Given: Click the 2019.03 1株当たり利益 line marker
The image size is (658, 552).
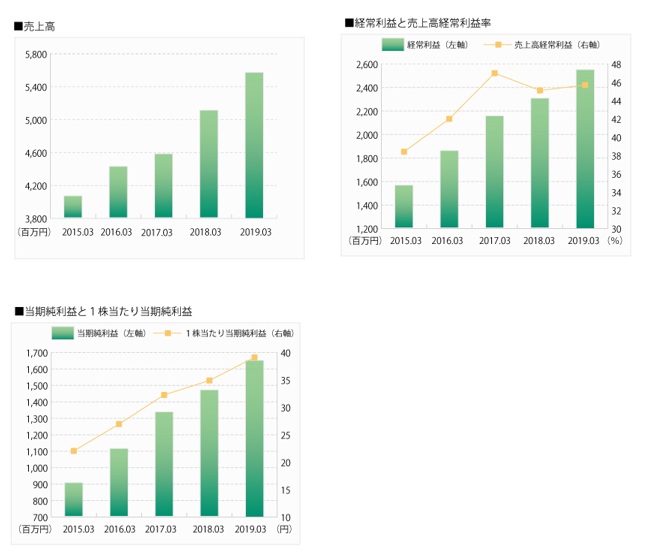Looking at the screenshot, I should 254,357.
